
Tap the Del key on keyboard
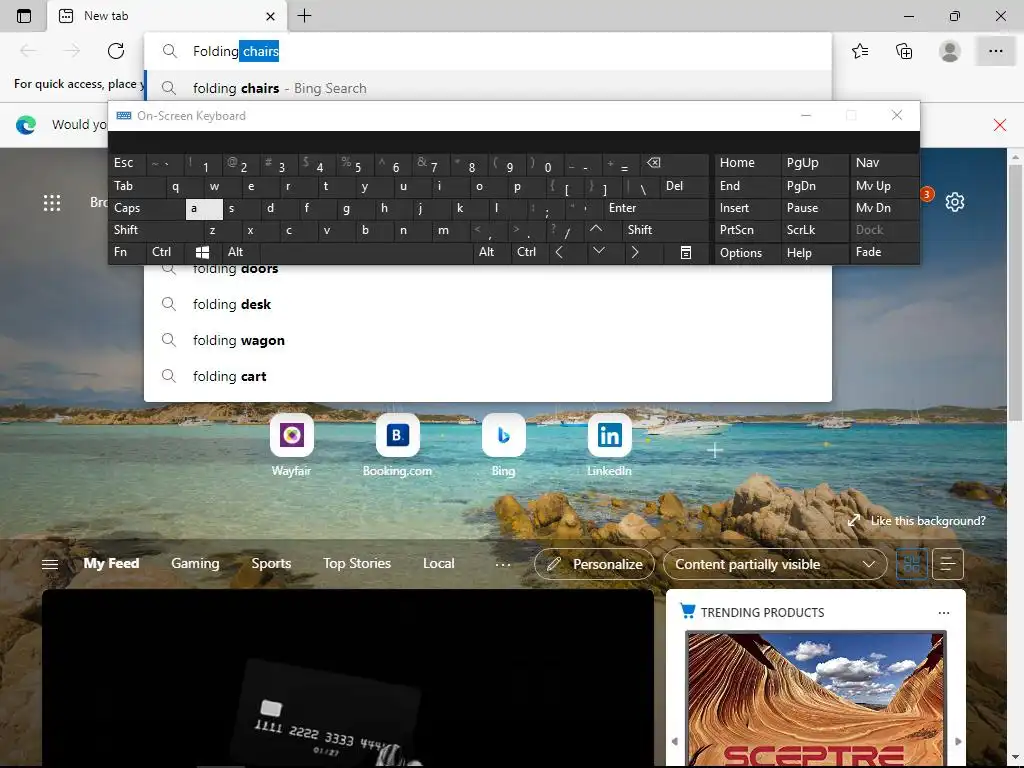coord(684,186)
